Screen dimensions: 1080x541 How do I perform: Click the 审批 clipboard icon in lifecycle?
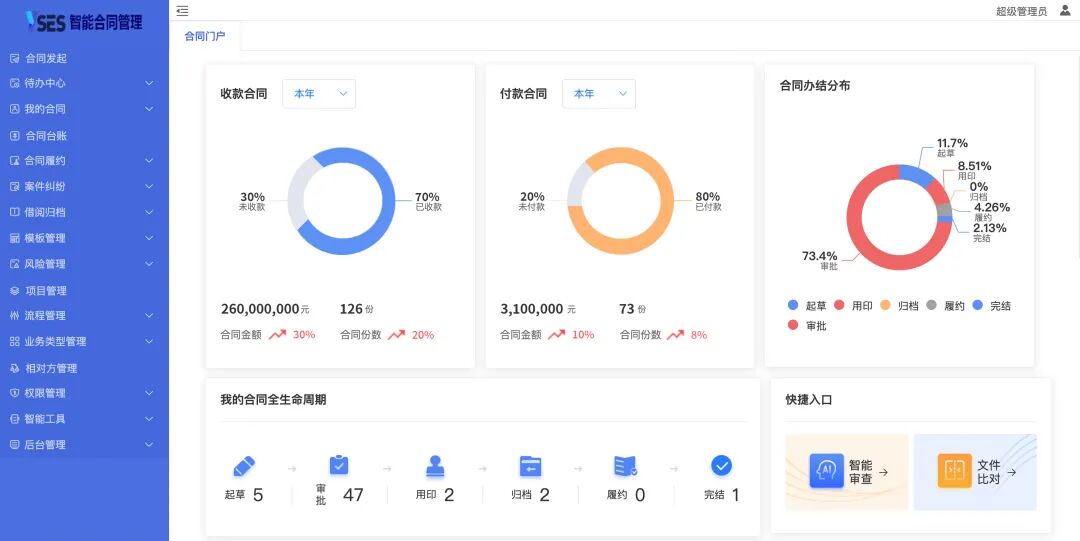[339, 465]
